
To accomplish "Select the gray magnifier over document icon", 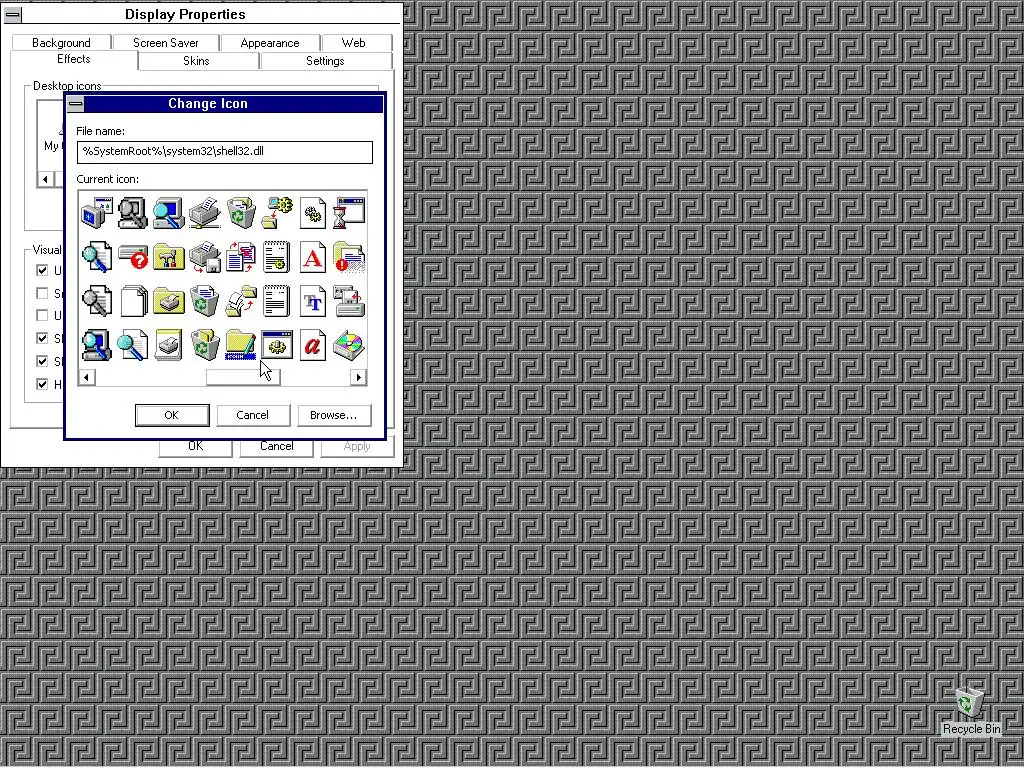I will [97, 301].
